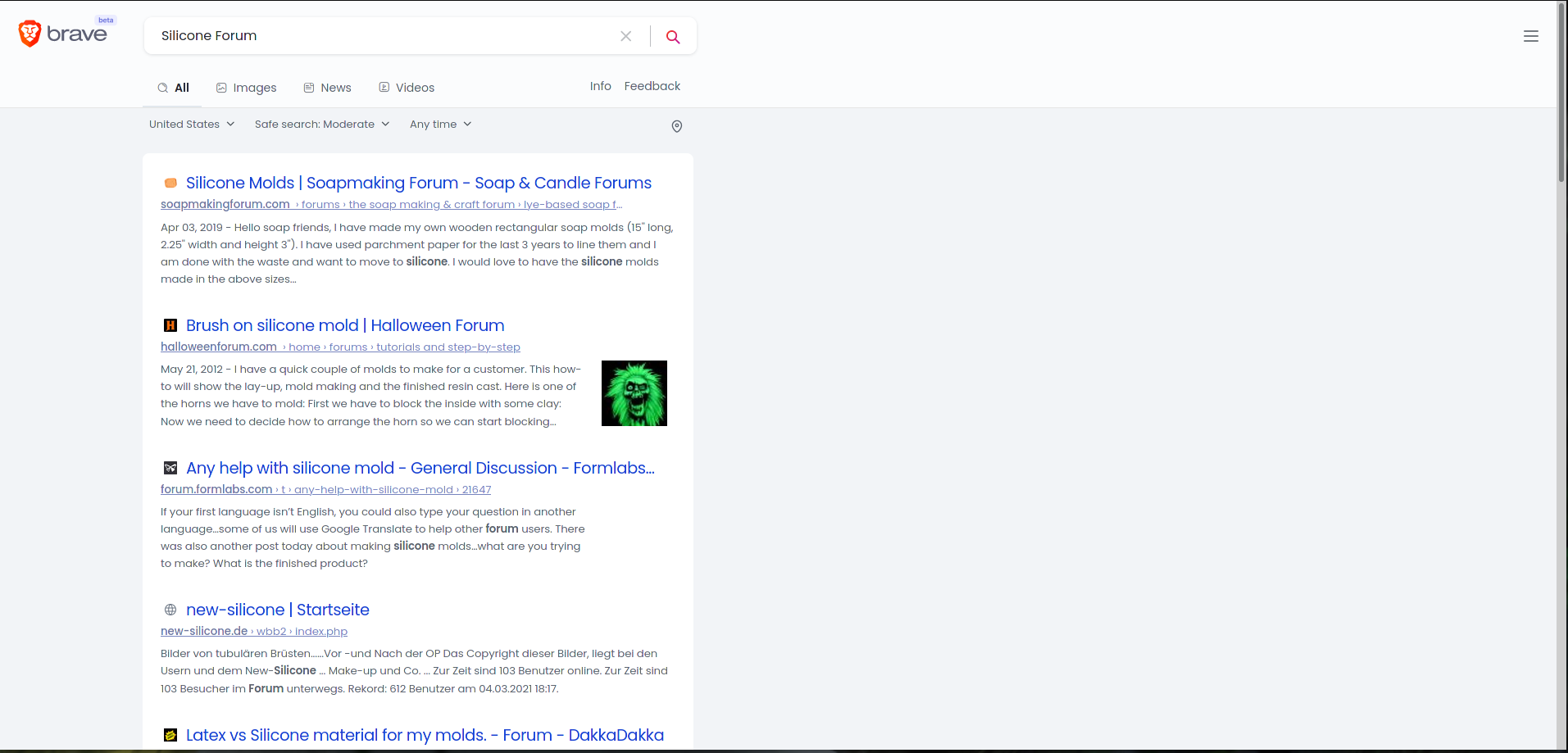Switch to the Images tab
Screen dimensions: 1568x753
(247, 88)
